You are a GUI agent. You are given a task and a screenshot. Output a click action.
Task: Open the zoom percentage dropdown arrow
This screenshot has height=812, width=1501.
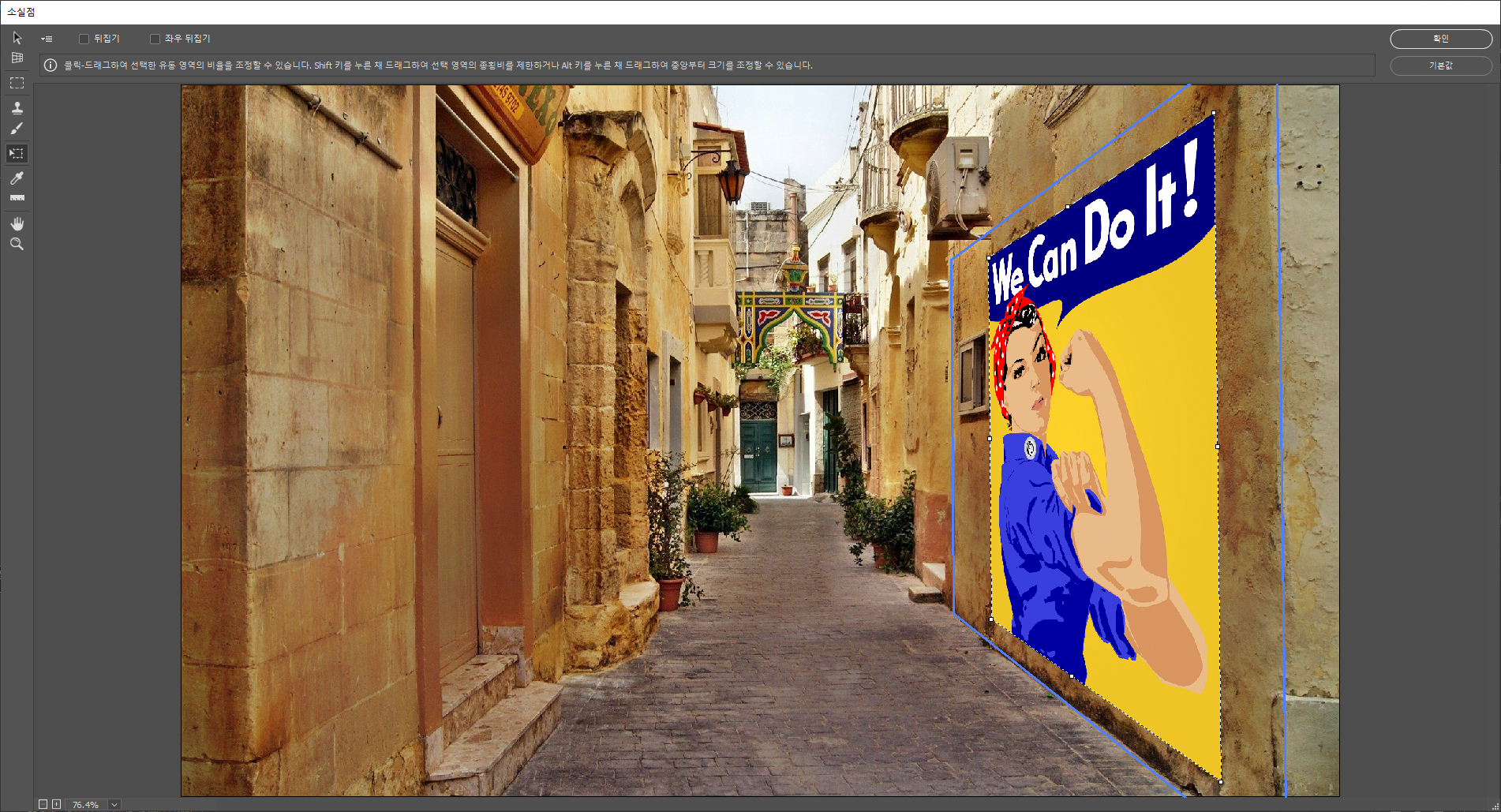pos(114,805)
